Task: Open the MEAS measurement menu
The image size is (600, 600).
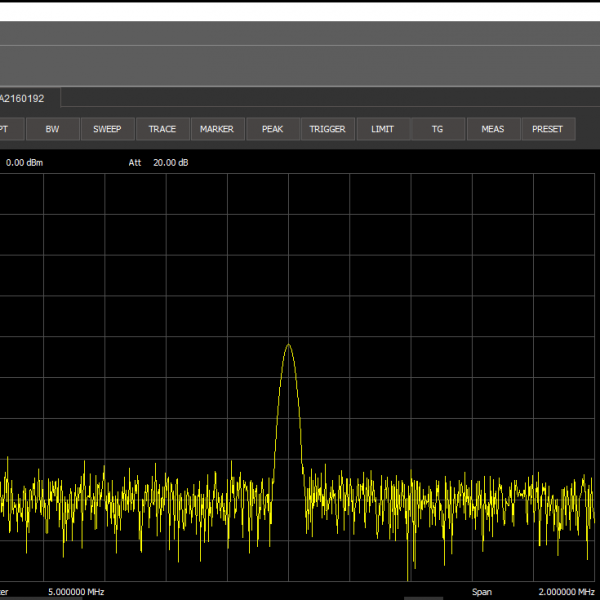Action: [492, 129]
